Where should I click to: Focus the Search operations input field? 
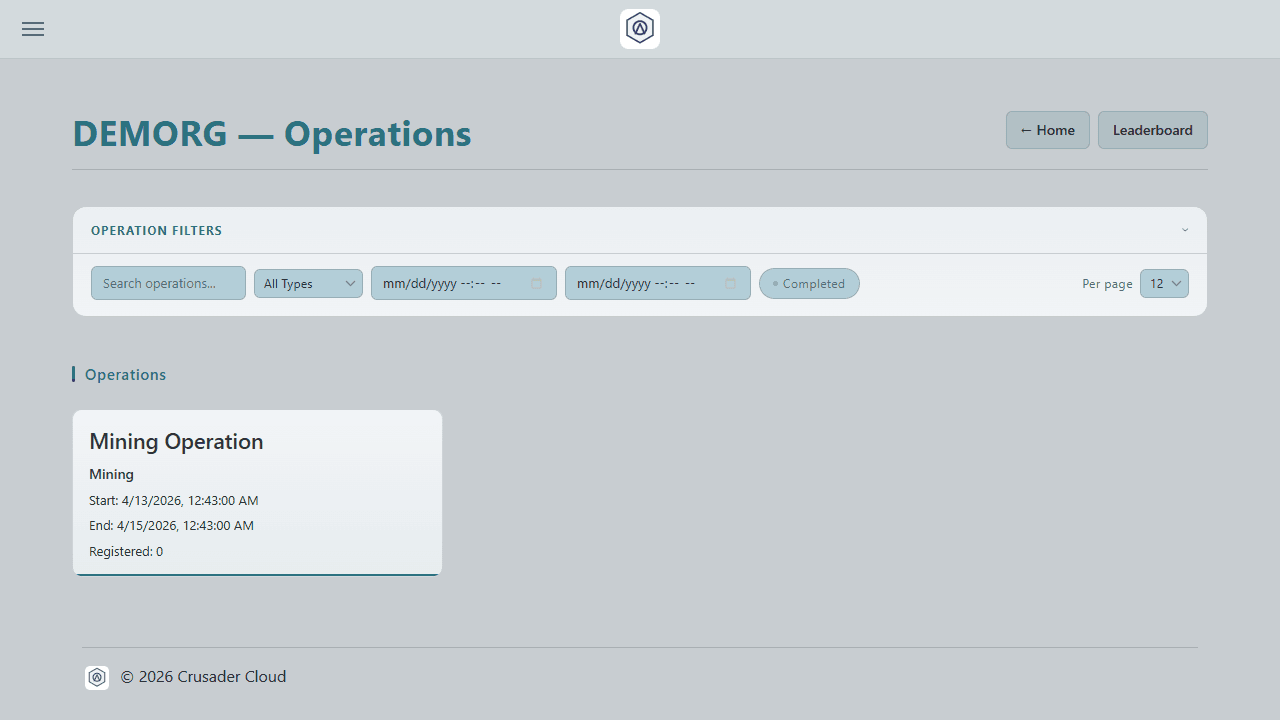(x=167, y=283)
